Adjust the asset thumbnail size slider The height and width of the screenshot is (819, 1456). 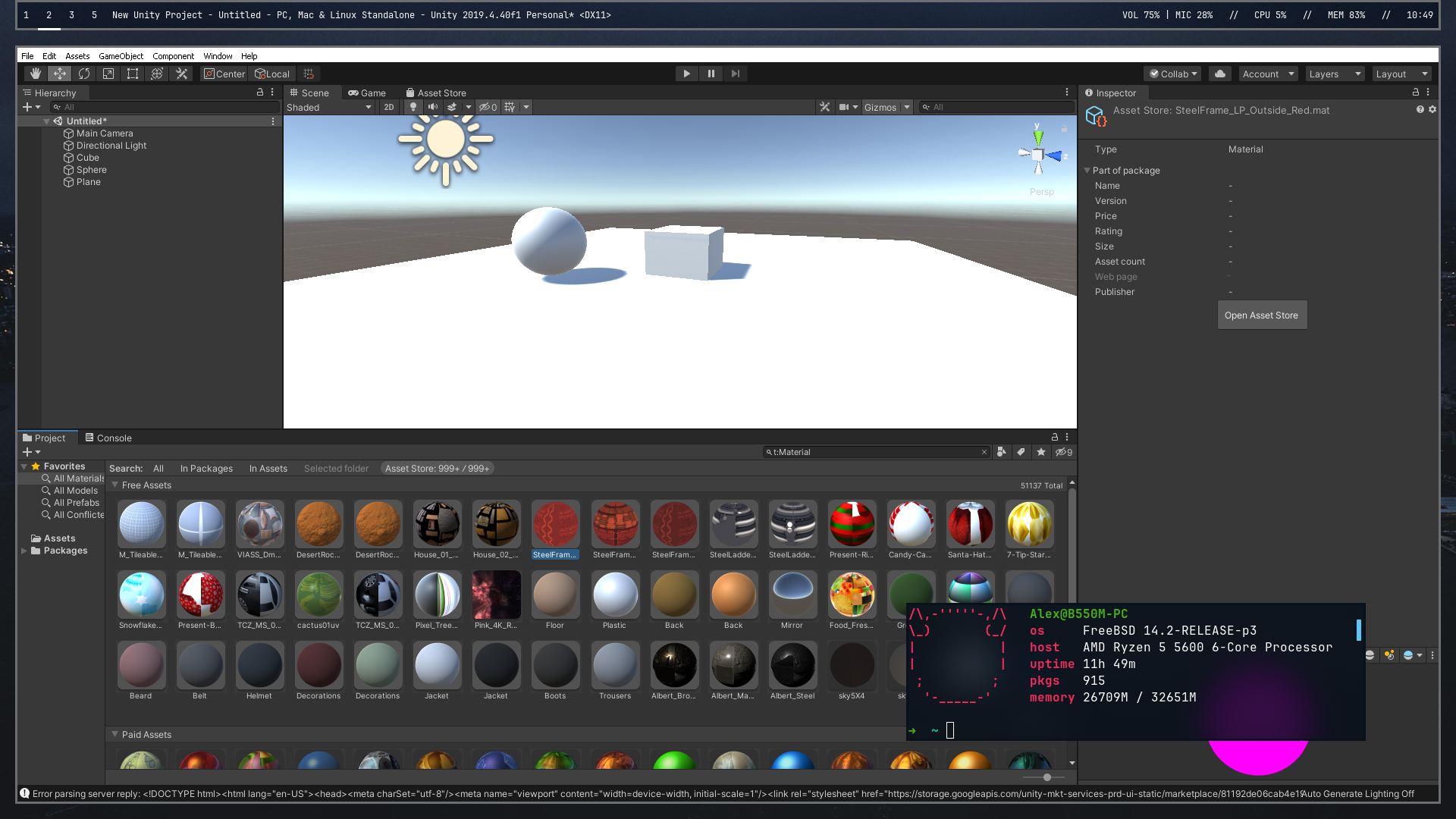1046,777
